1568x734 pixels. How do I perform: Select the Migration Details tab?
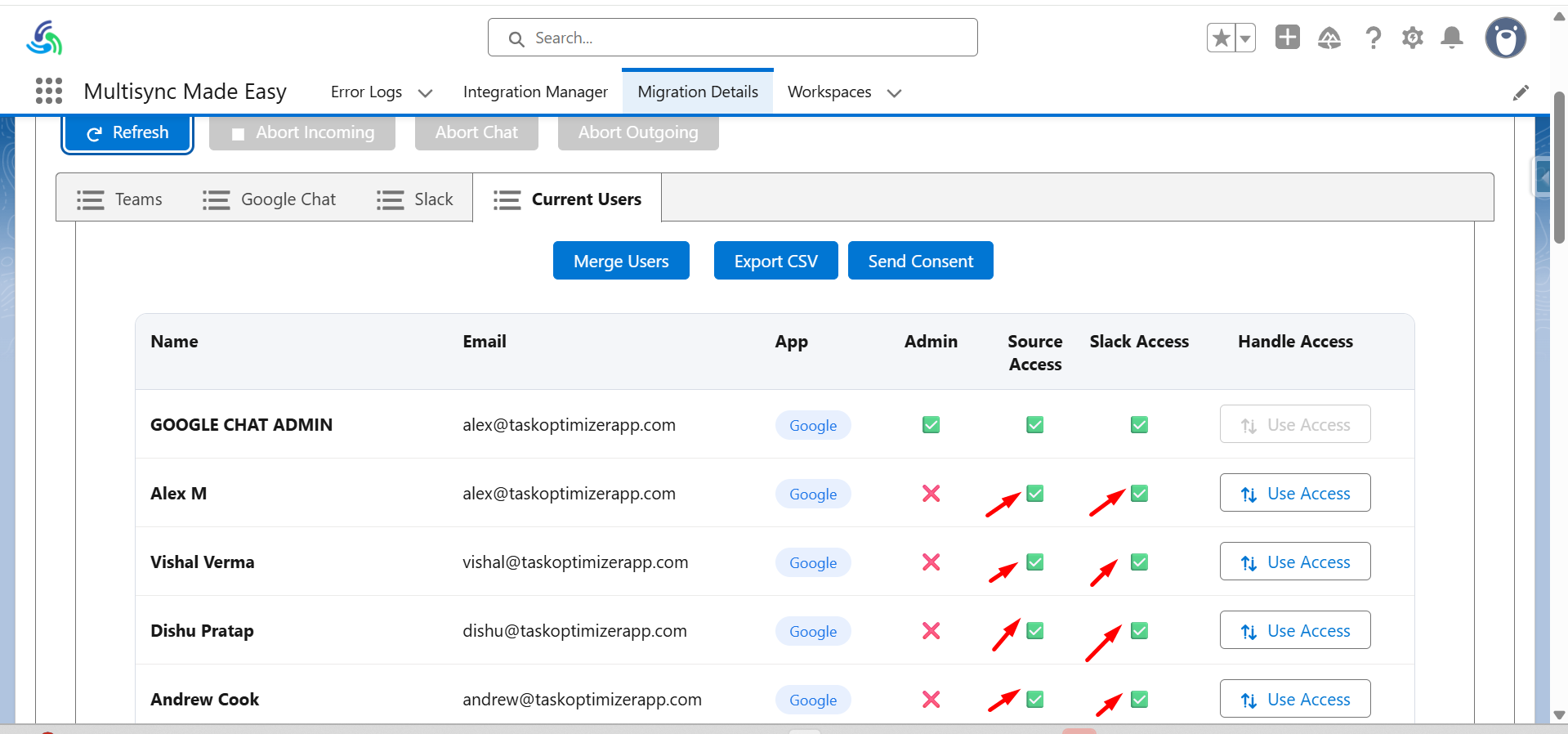tap(698, 92)
